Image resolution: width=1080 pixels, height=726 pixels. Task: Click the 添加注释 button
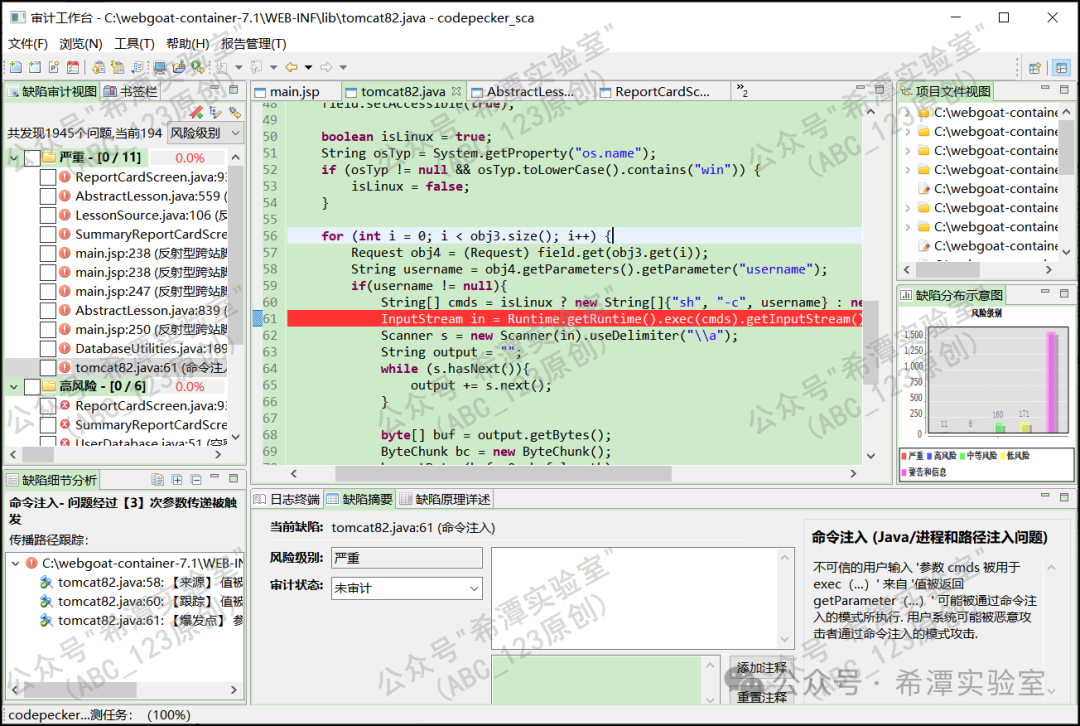tap(760, 667)
